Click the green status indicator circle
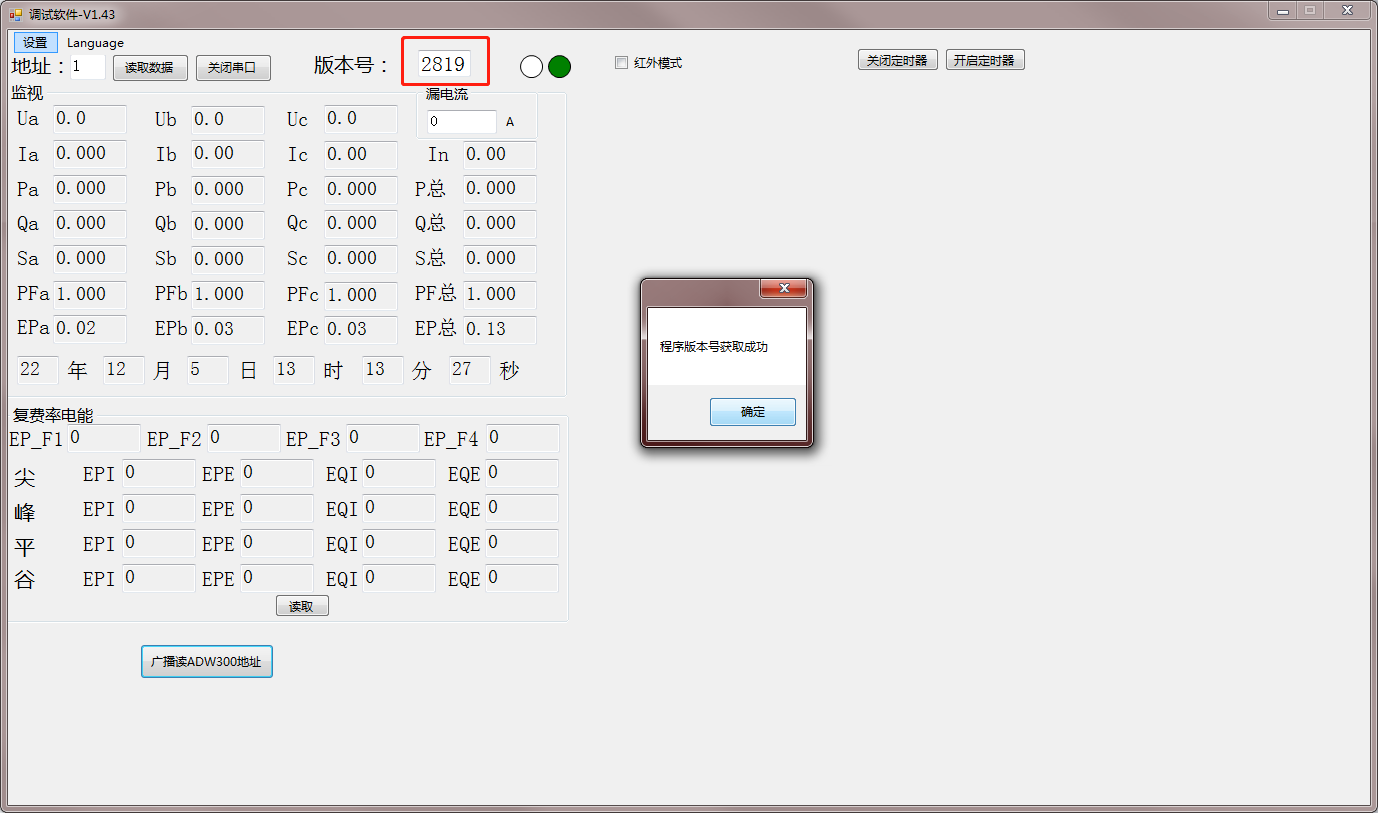Viewport: 1378px width, 813px height. [559, 67]
